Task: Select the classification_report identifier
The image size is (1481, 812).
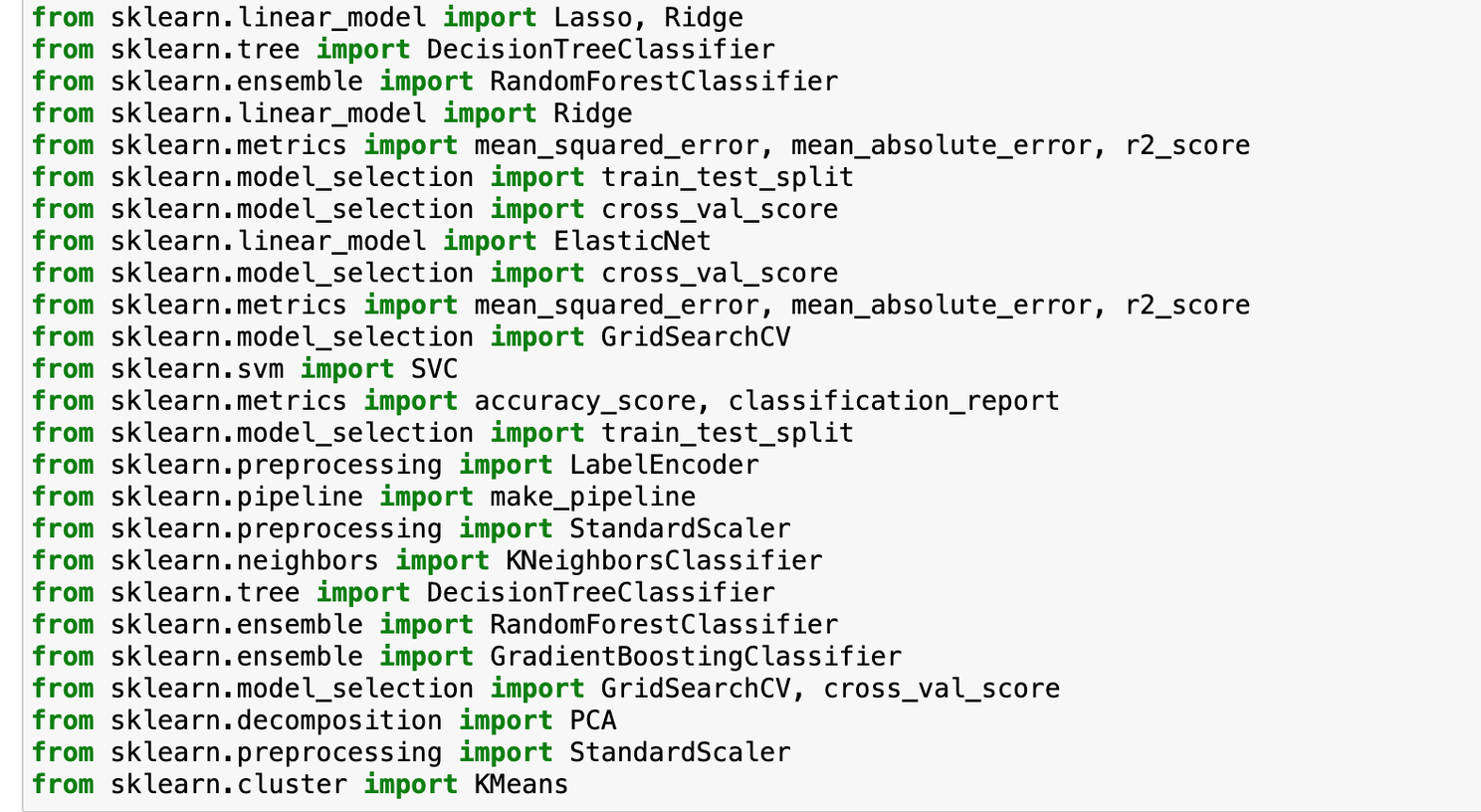Action: click(893, 401)
